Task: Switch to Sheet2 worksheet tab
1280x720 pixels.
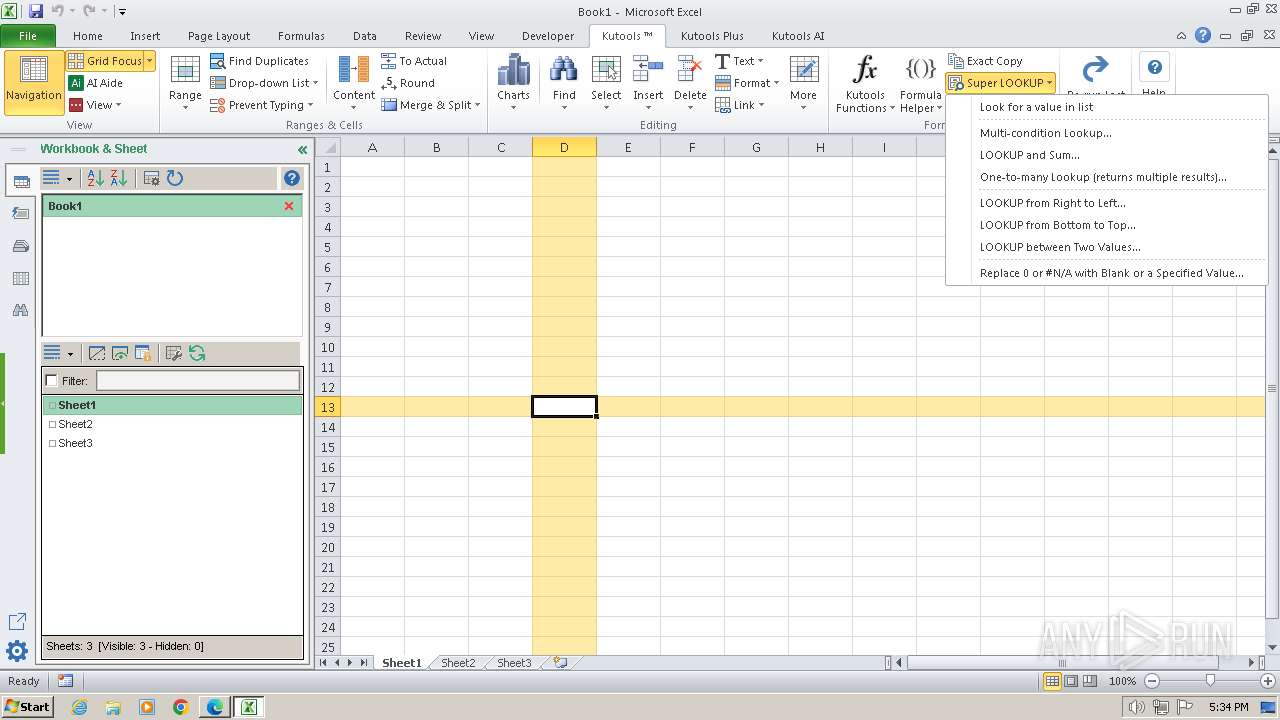Action: (x=458, y=663)
